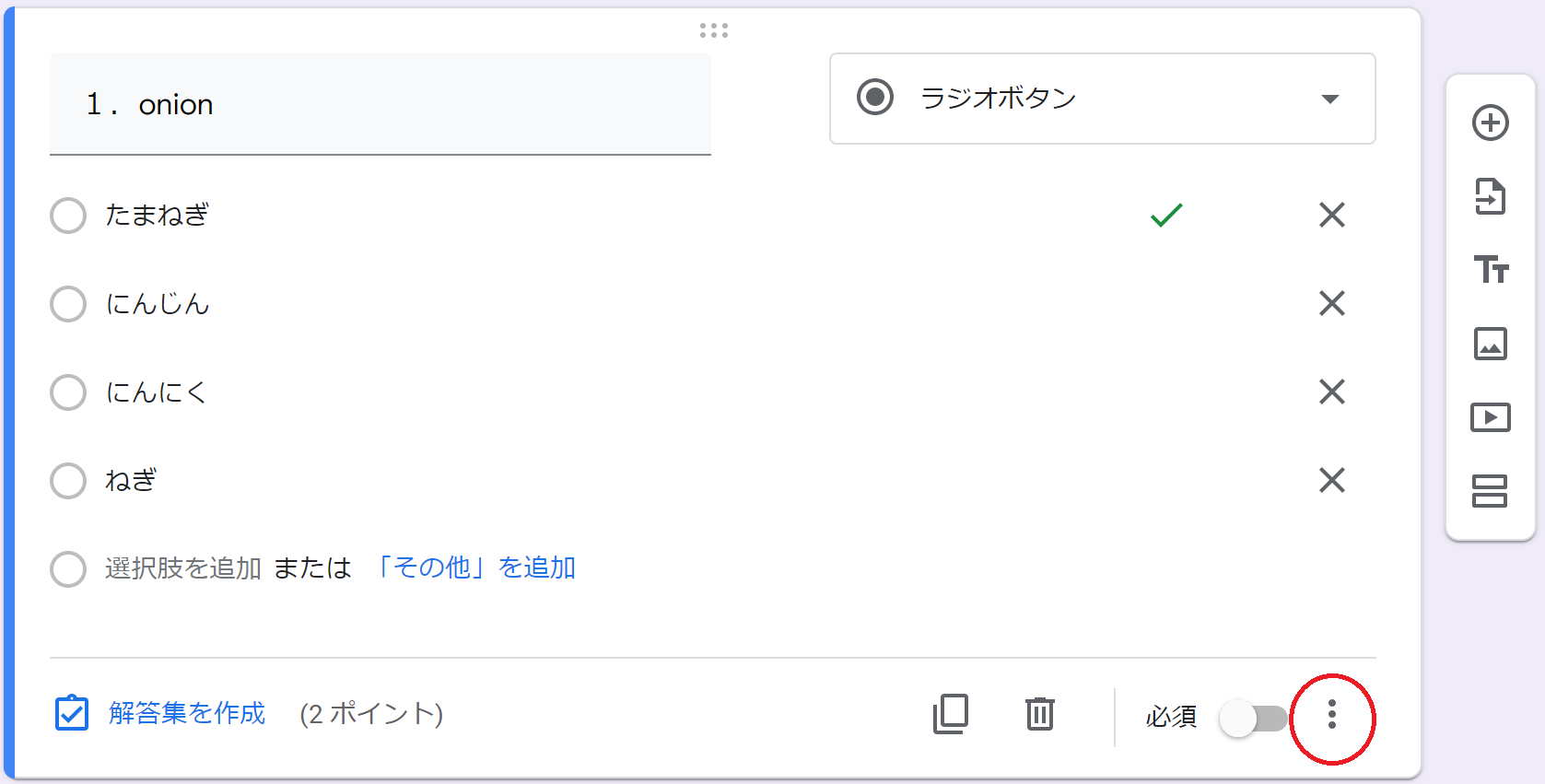Select the にんじん radio button

(x=68, y=304)
